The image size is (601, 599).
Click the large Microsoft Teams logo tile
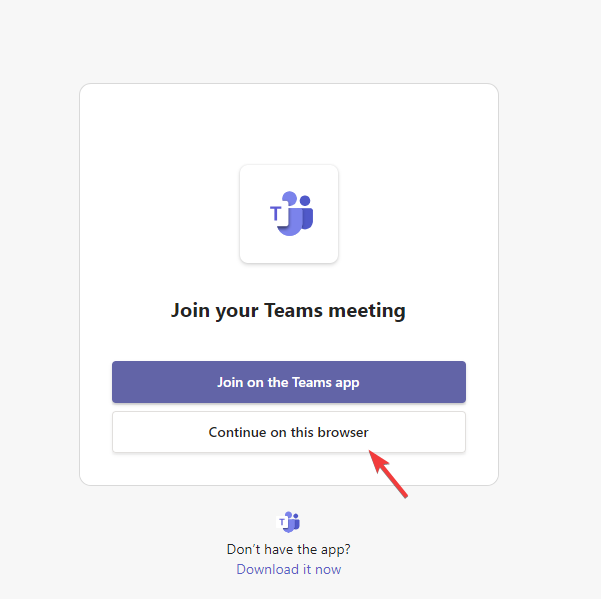coord(289,214)
